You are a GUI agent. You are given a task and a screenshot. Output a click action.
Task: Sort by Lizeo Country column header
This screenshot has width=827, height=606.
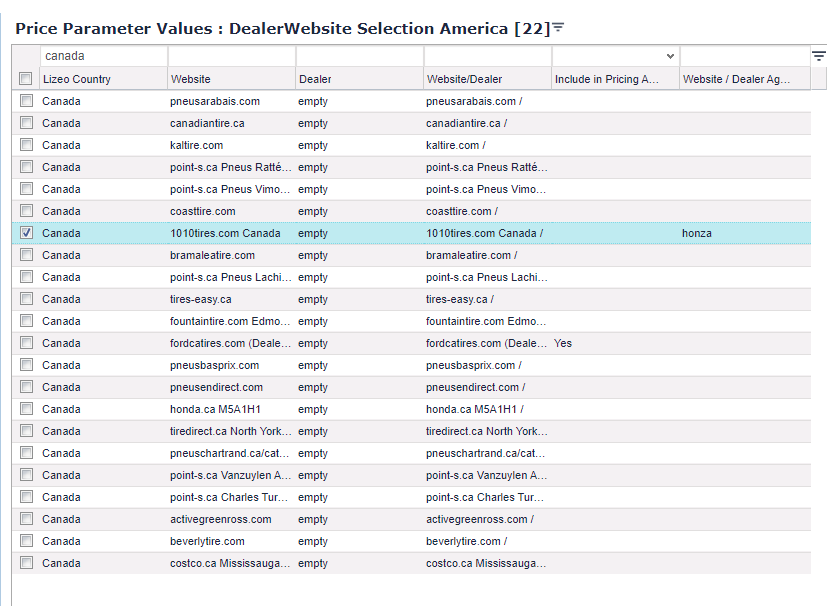pyautogui.click(x=102, y=79)
